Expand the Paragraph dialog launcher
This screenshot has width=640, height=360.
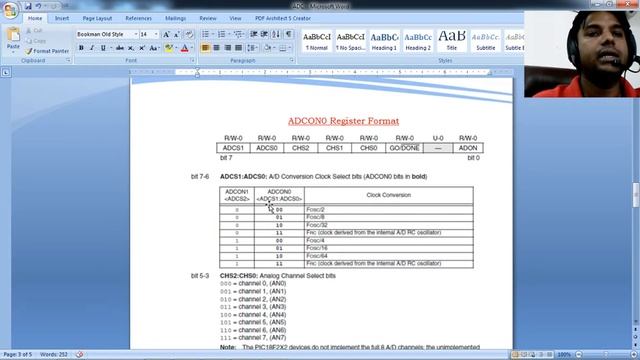[292, 60]
